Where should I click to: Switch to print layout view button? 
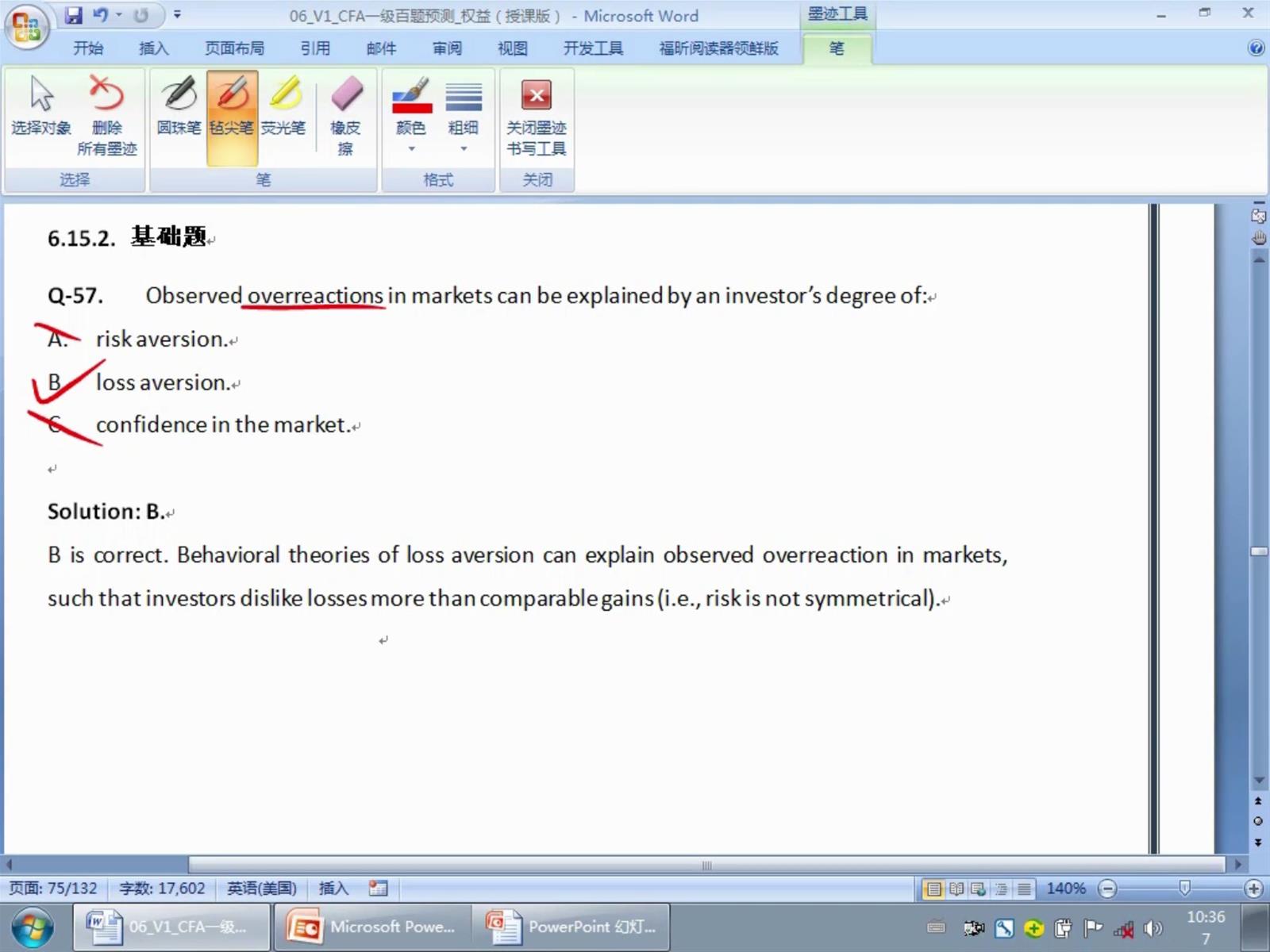(933, 889)
